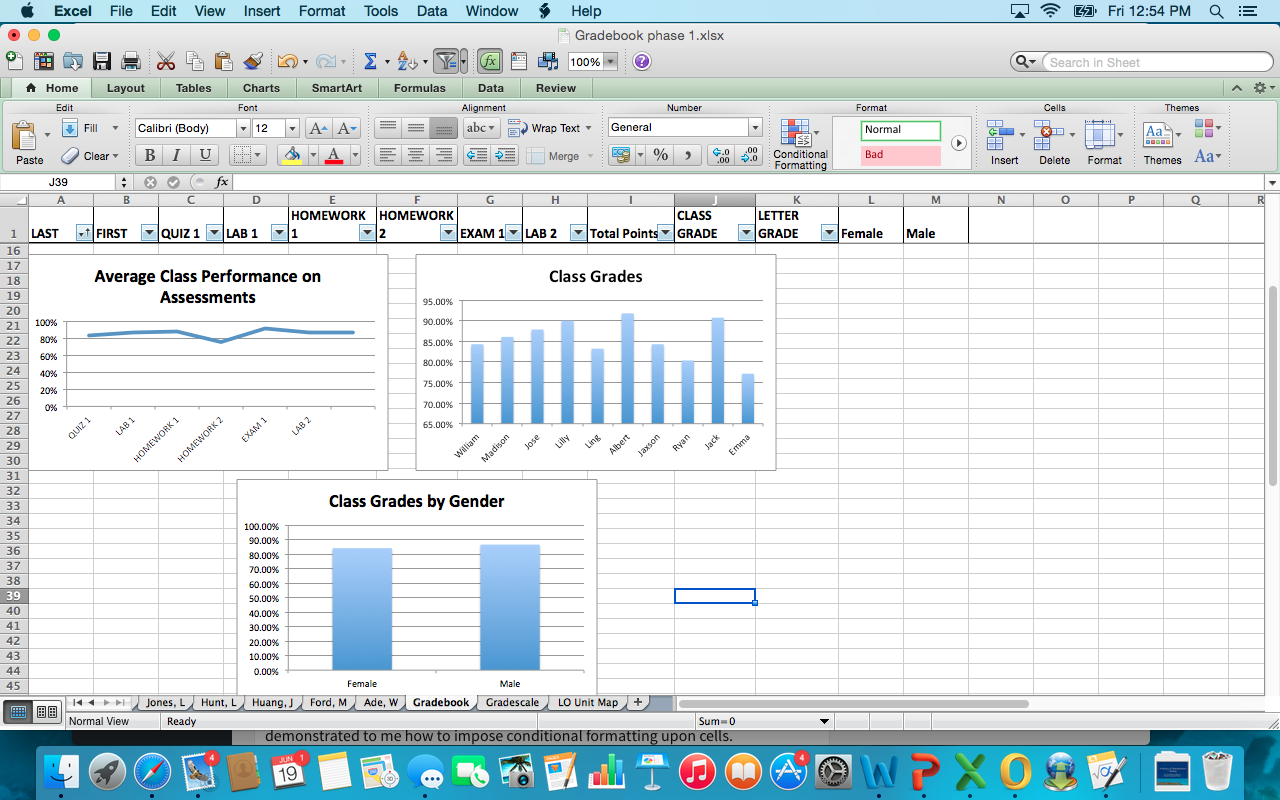The image size is (1280, 800).
Task: Switch to the Charts ribbon tab
Action: (x=261, y=88)
